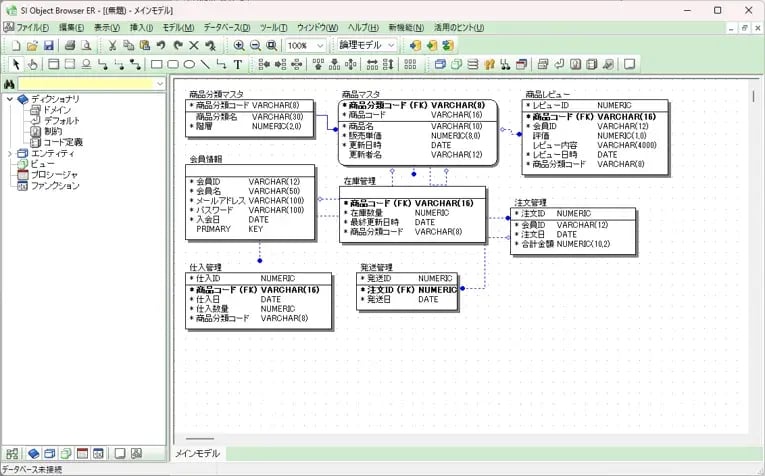Select プロシージャ in the object tree
The height and width of the screenshot is (476, 765).
coord(54,175)
